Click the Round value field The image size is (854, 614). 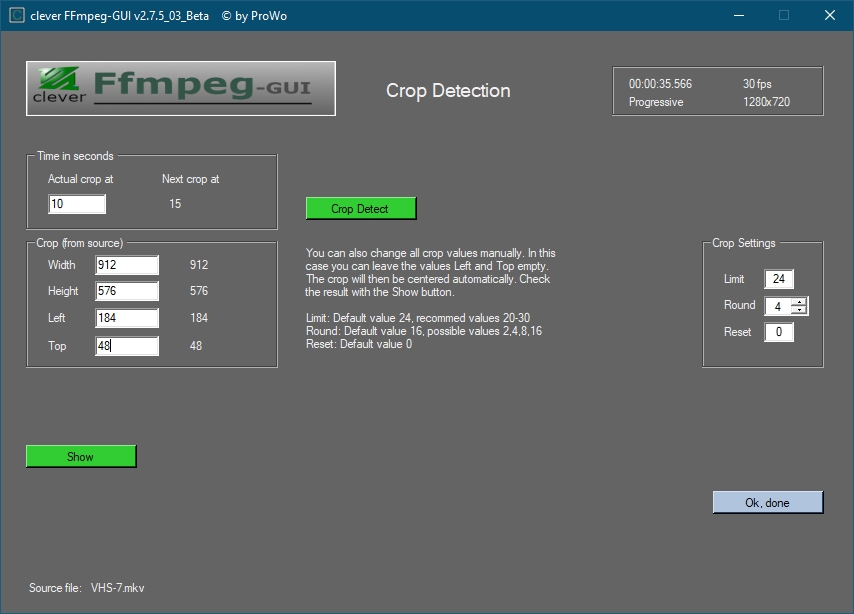pyautogui.click(x=778, y=306)
